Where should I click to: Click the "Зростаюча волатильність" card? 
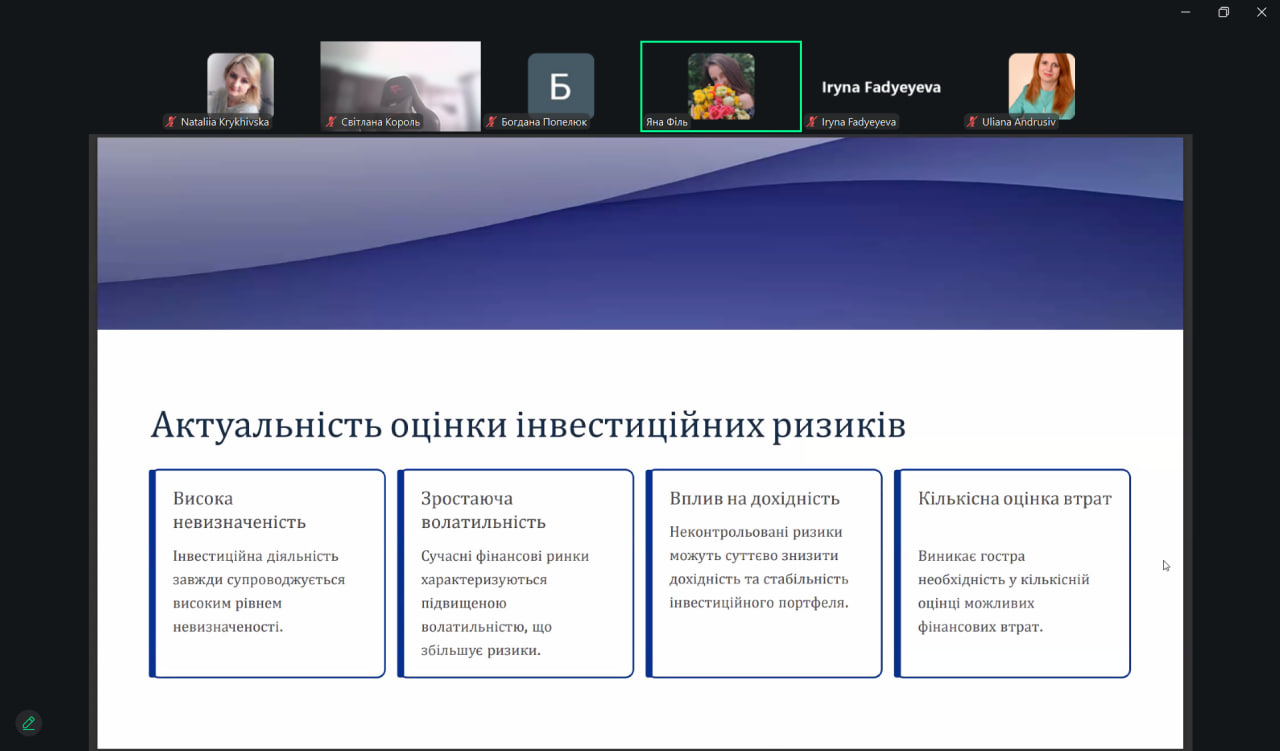pos(515,573)
